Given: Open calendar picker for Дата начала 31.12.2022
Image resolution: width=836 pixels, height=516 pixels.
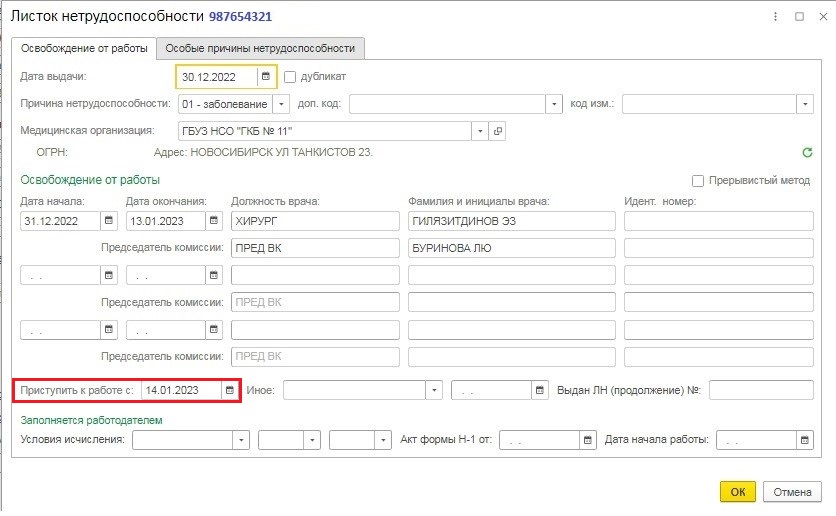Looking at the screenshot, I should pyautogui.click(x=109, y=221).
